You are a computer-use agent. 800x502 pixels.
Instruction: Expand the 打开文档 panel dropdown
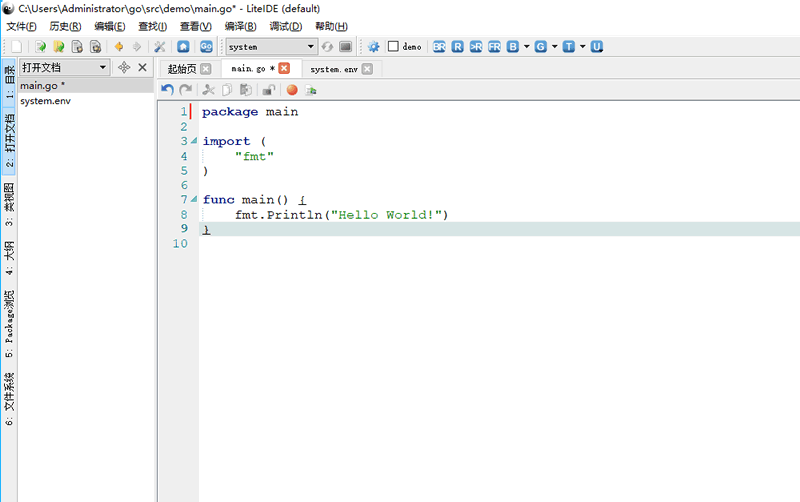102,68
